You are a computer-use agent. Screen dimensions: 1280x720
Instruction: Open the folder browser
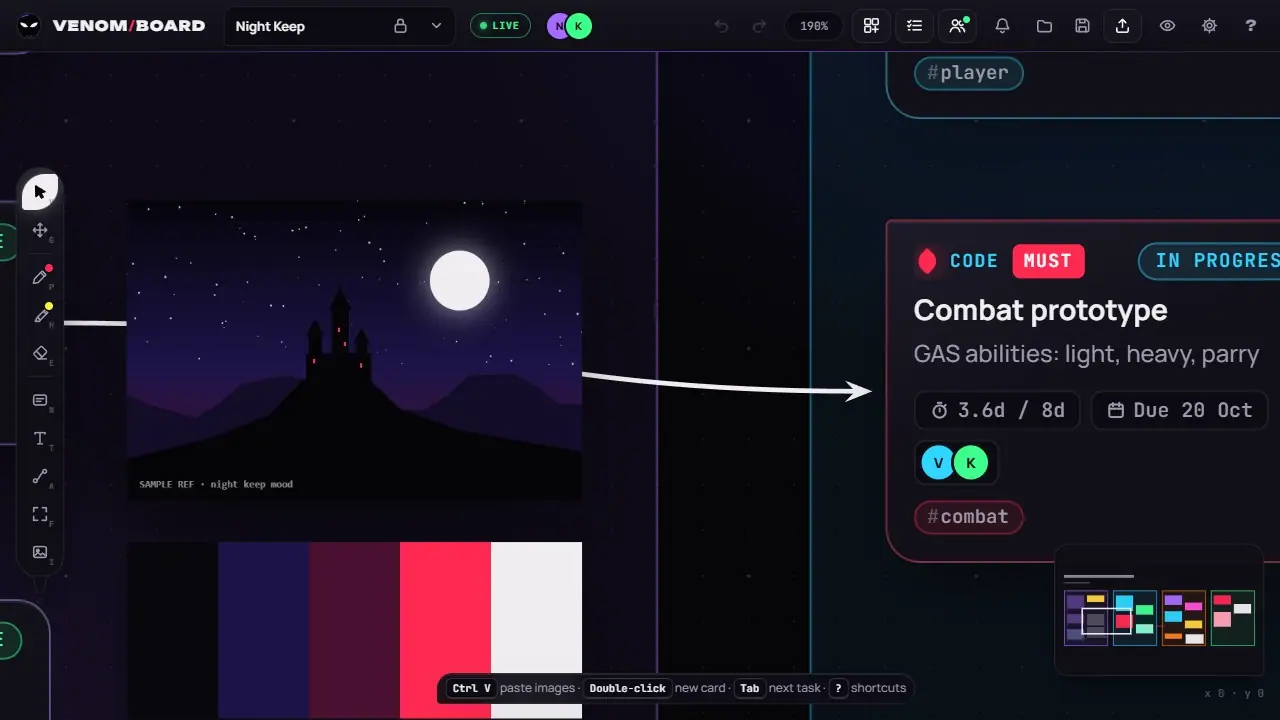click(x=1044, y=26)
